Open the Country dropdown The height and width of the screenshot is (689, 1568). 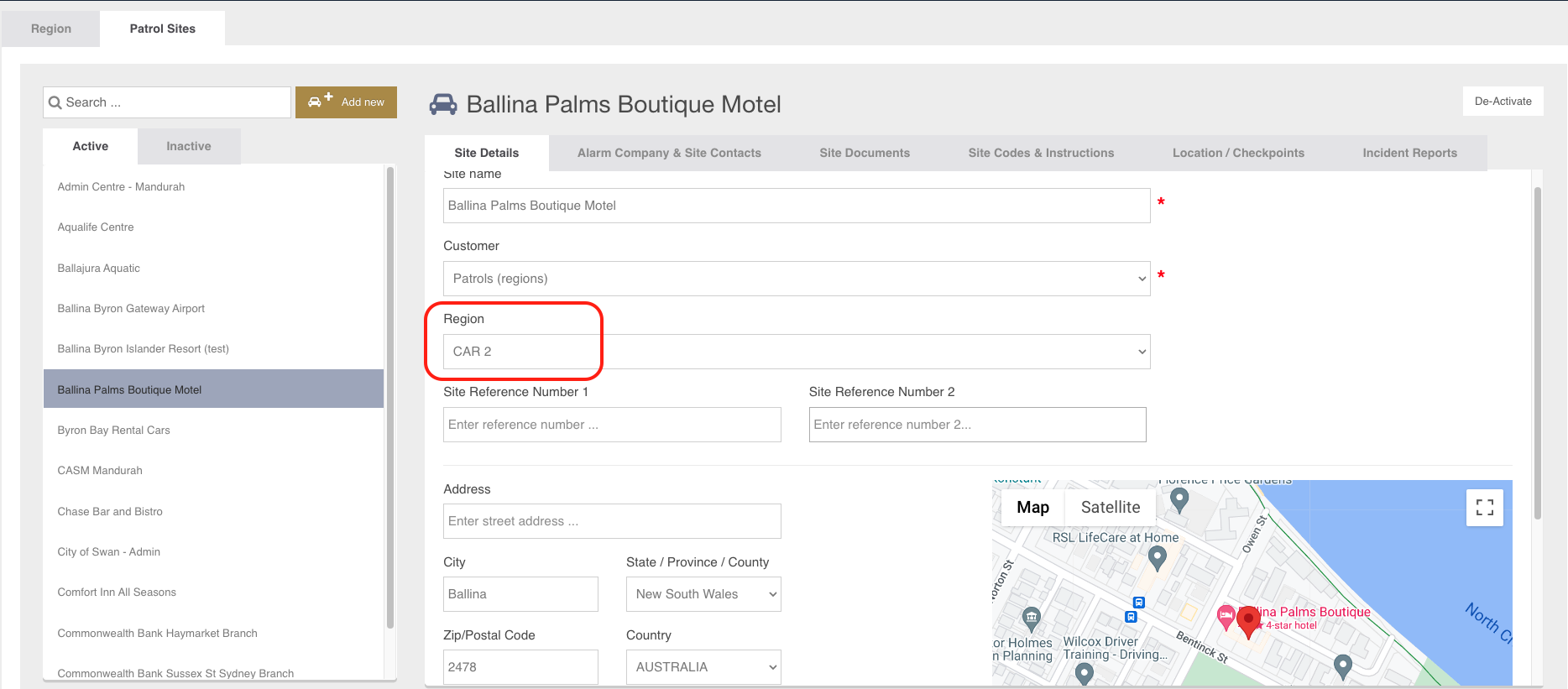click(703, 667)
